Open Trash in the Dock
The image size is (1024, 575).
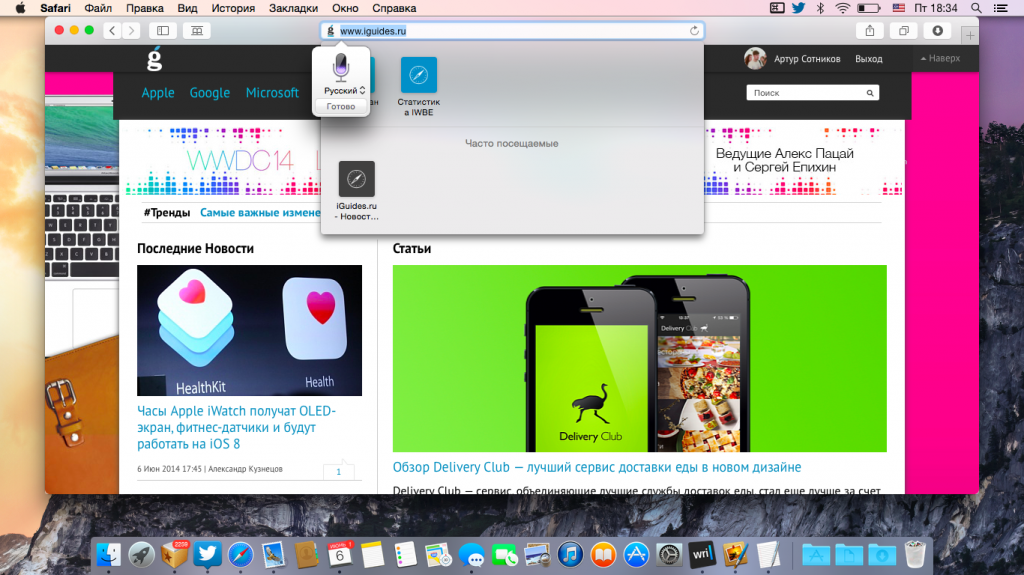click(x=916, y=555)
